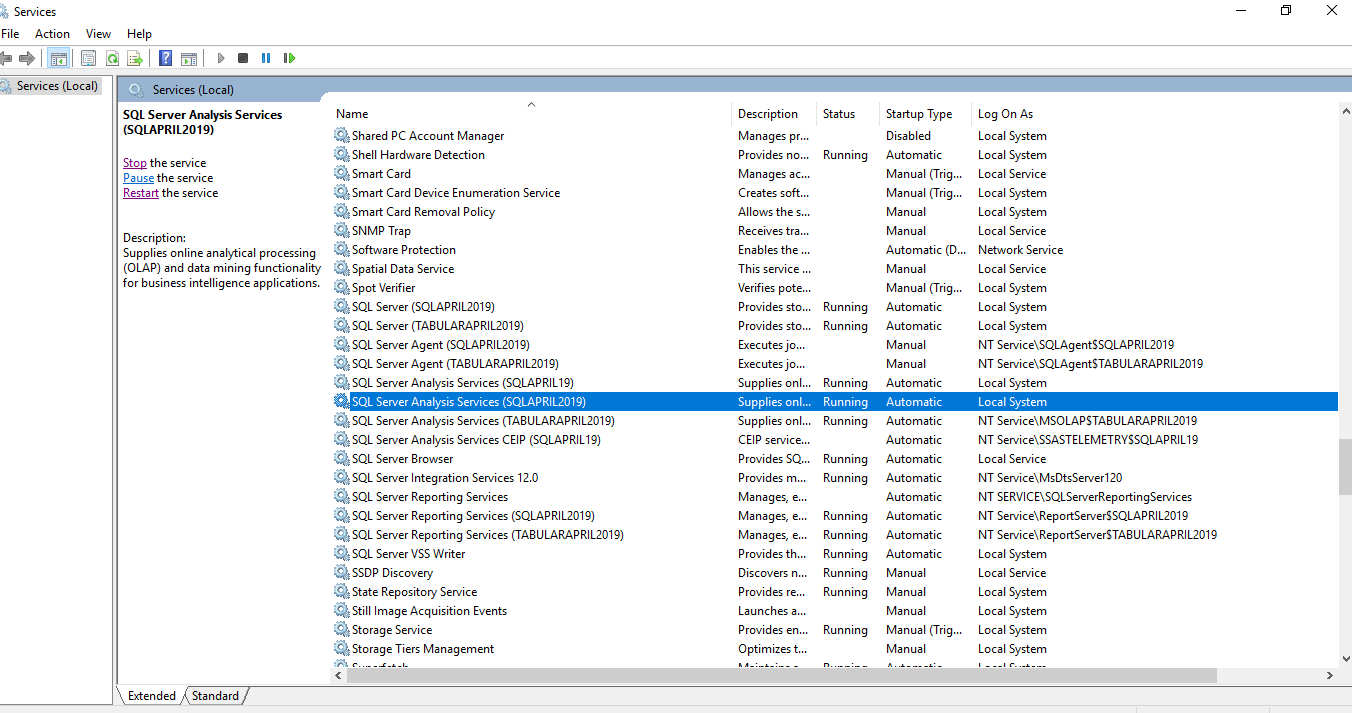Toggle the Show/Hide Console Tree icon
Image resolution: width=1352 pixels, height=713 pixels.
pyautogui.click(x=59, y=58)
